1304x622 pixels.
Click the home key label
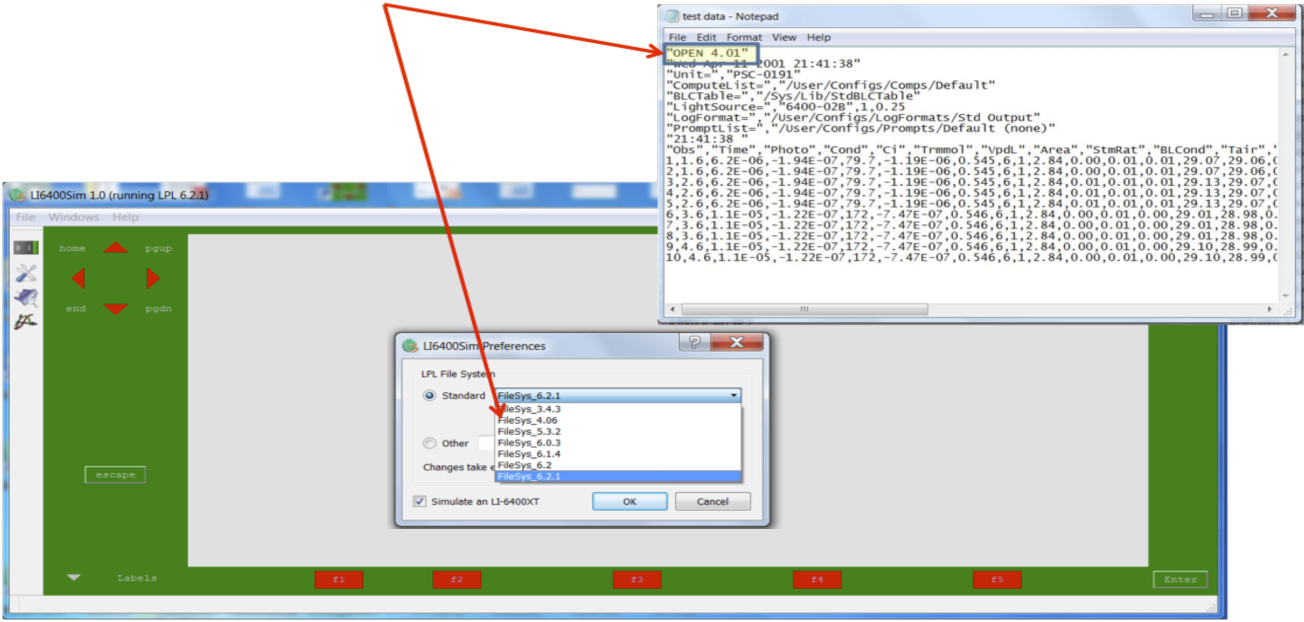(x=72, y=248)
